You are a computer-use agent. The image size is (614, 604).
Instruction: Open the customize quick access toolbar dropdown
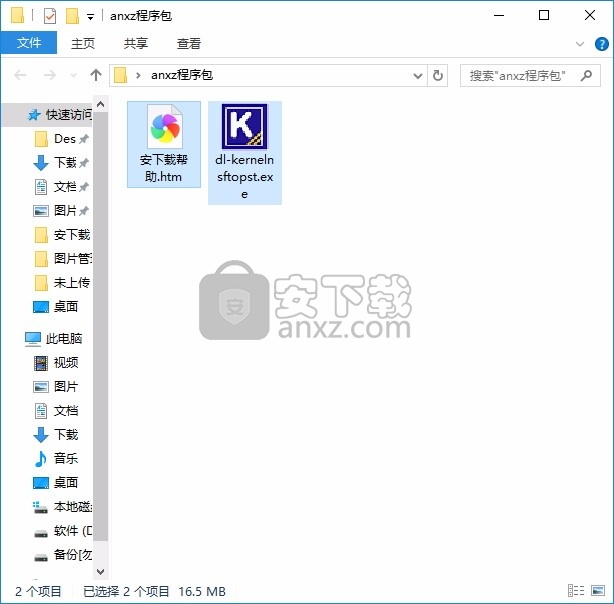point(90,17)
